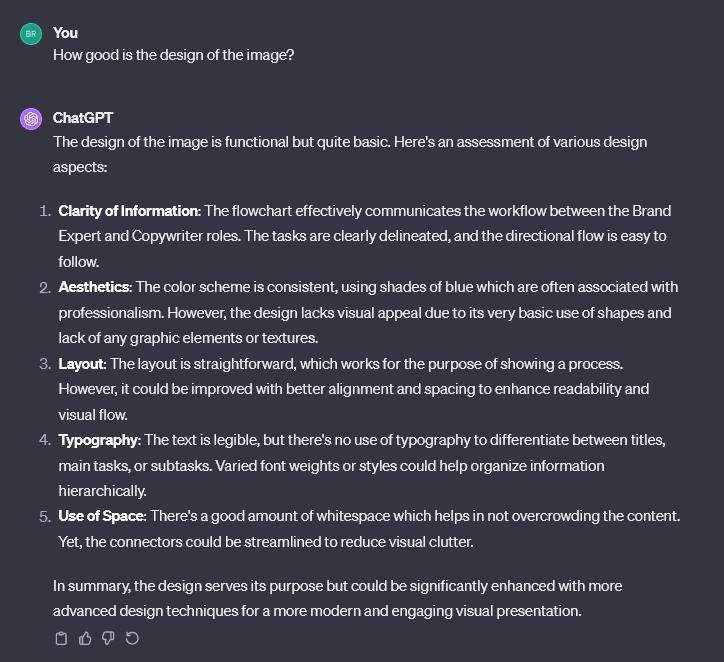Click the bold 'Use of Space' heading
The height and width of the screenshot is (662, 724).
pos(102,516)
